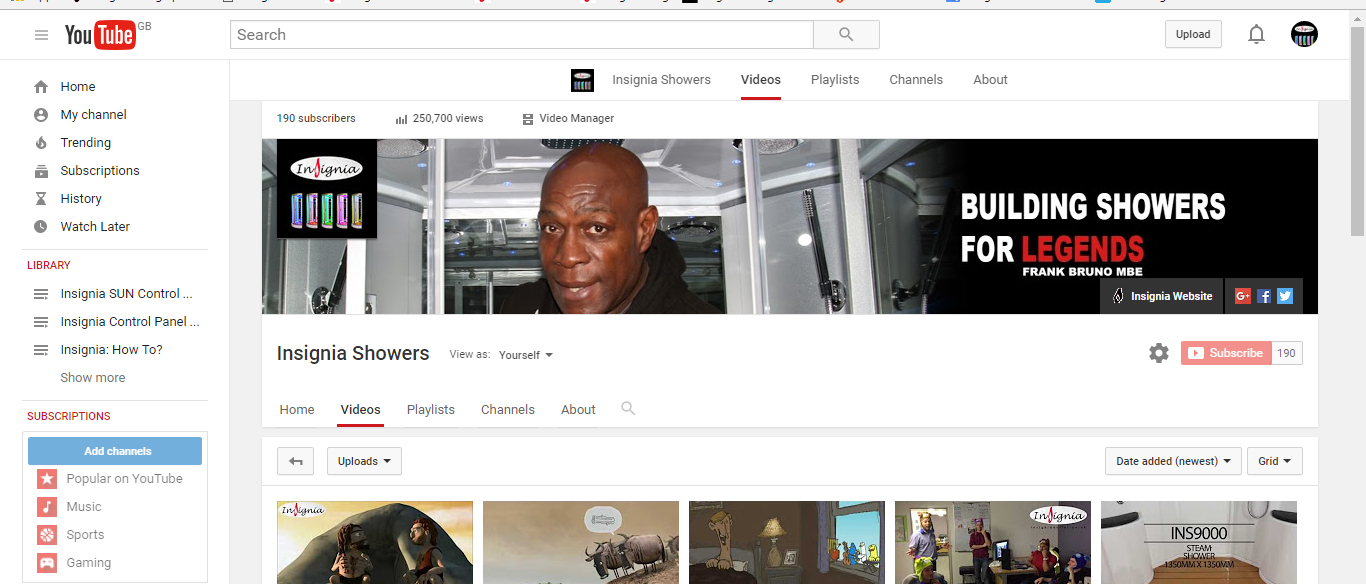The image size is (1366, 584).
Task: Click the My channel person icon
Action: coord(41,114)
